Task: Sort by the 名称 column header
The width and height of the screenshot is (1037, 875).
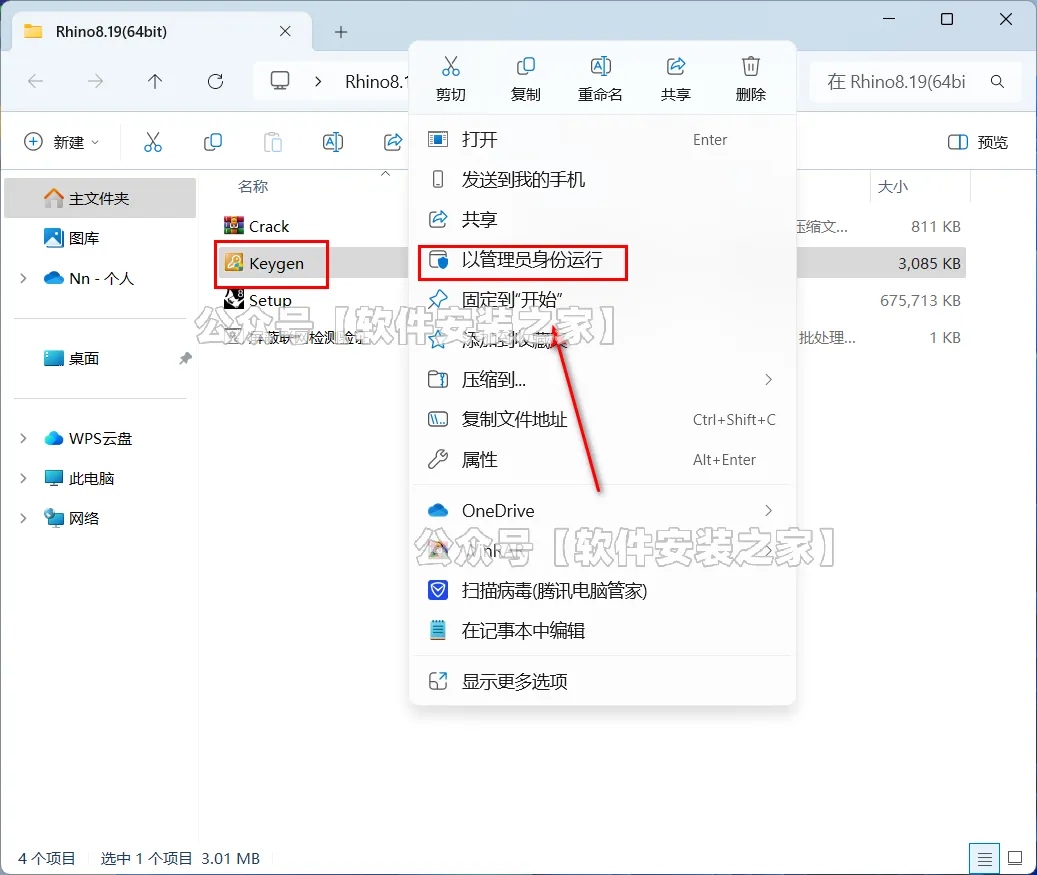Action: pyautogui.click(x=253, y=187)
